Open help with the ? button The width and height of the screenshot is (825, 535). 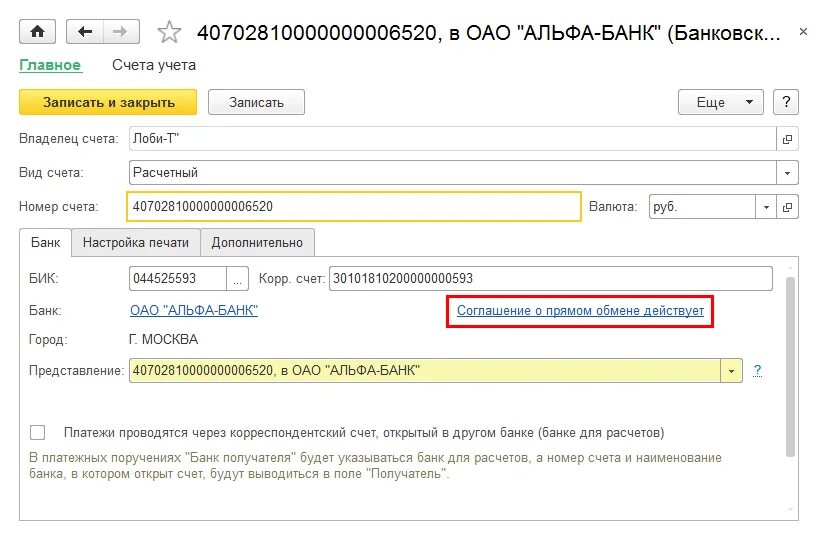(x=786, y=102)
